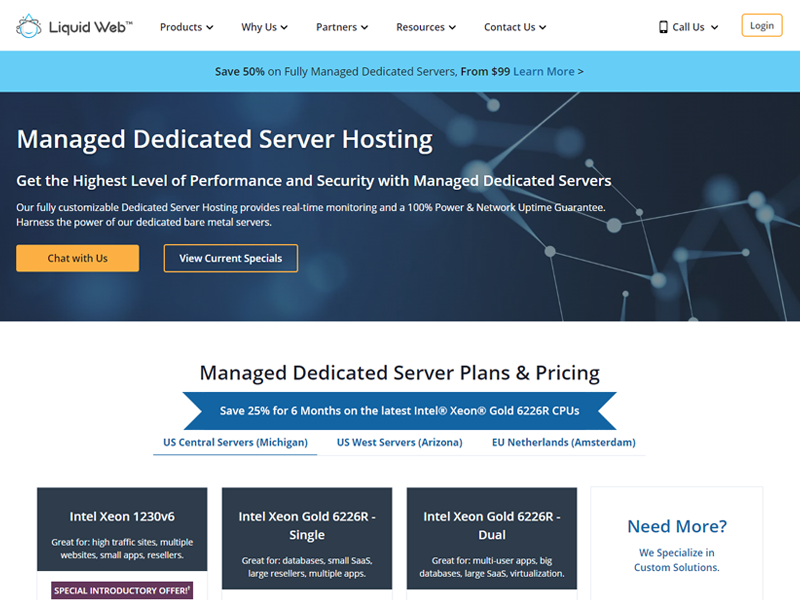The width and height of the screenshot is (800, 600).
Task: Click the Managed Dedicated Server Plans & Pricing heading
Action: [x=399, y=373]
